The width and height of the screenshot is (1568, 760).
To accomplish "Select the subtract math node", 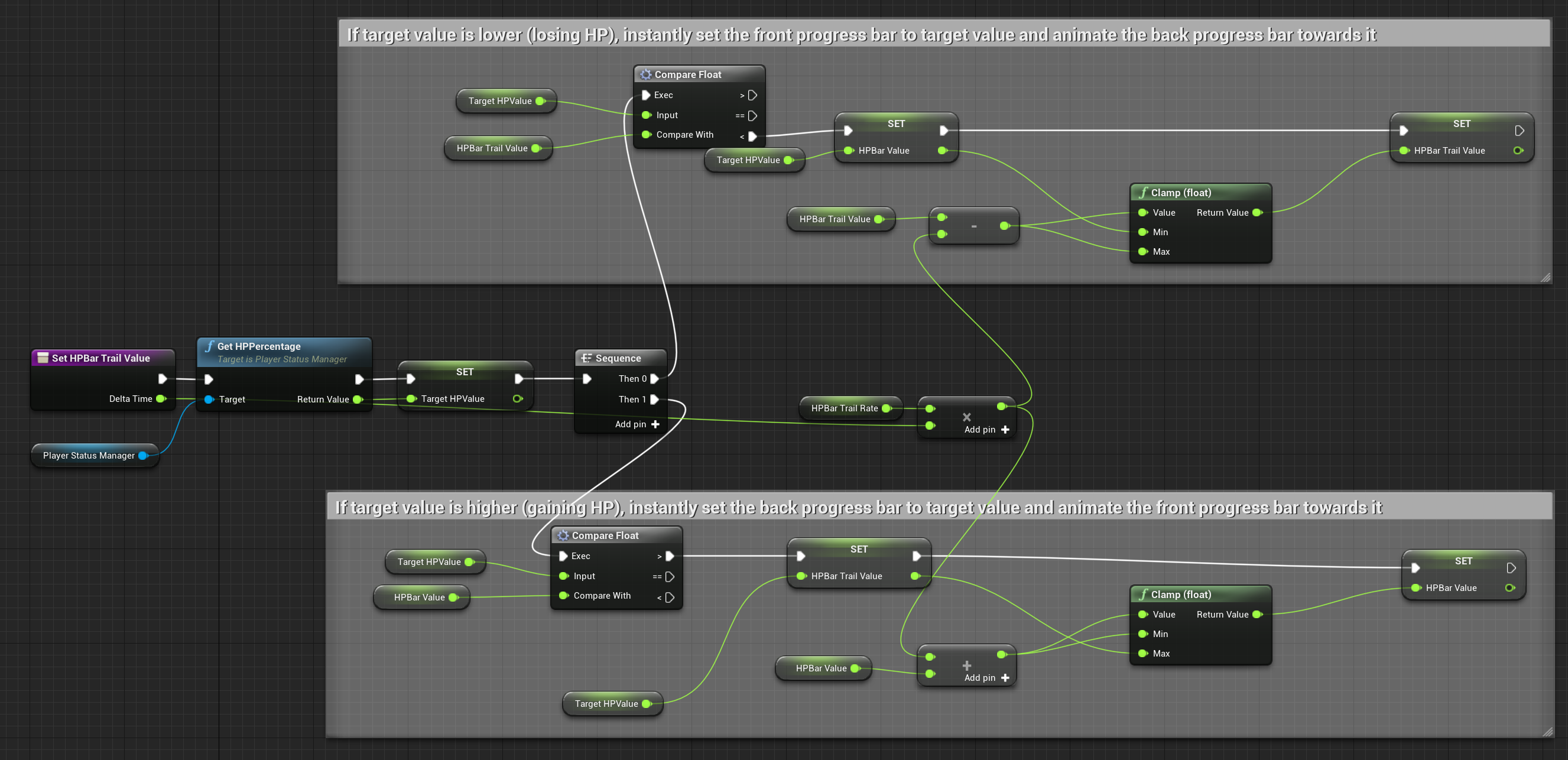I will pyautogui.click(x=974, y=226).
